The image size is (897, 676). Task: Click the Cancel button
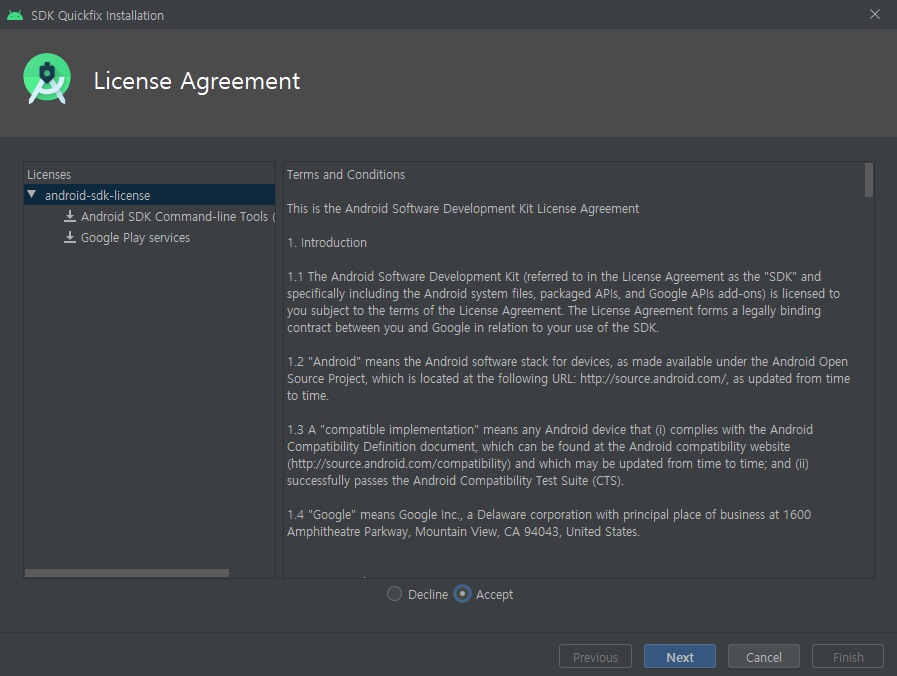[764, 657]
